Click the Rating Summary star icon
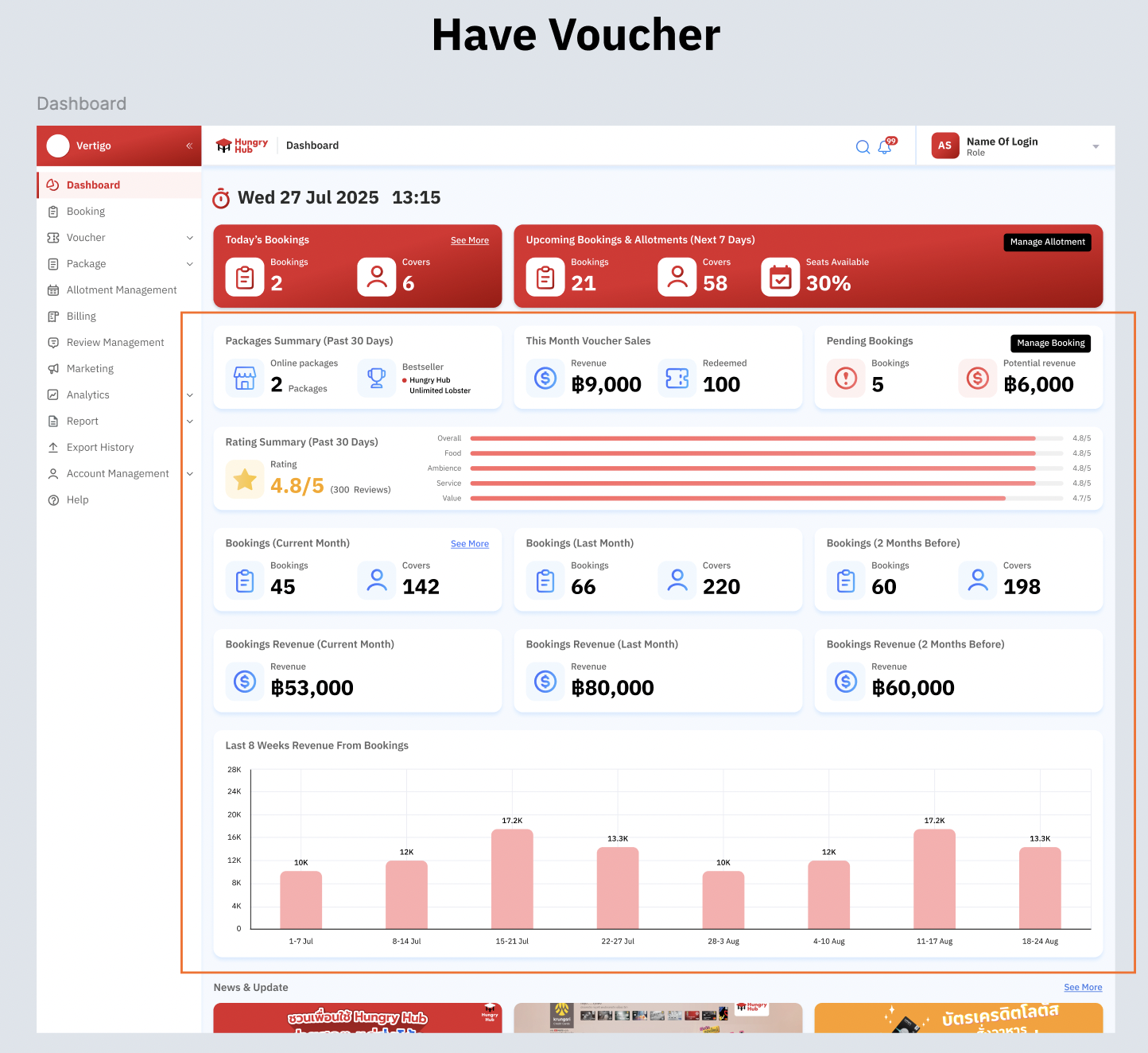The height and width of the screenshot is (1053, 1148). (245, 480)
